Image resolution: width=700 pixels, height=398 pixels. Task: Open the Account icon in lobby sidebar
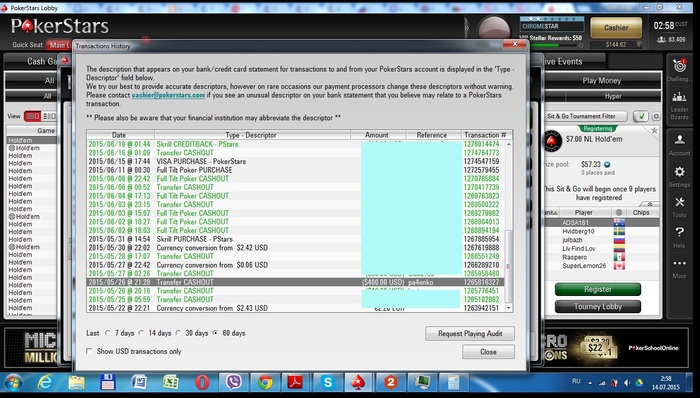pos(679,140)
